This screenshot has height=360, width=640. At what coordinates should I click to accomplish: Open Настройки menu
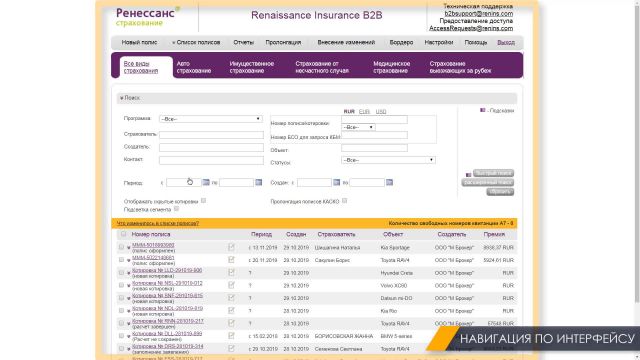439,42
